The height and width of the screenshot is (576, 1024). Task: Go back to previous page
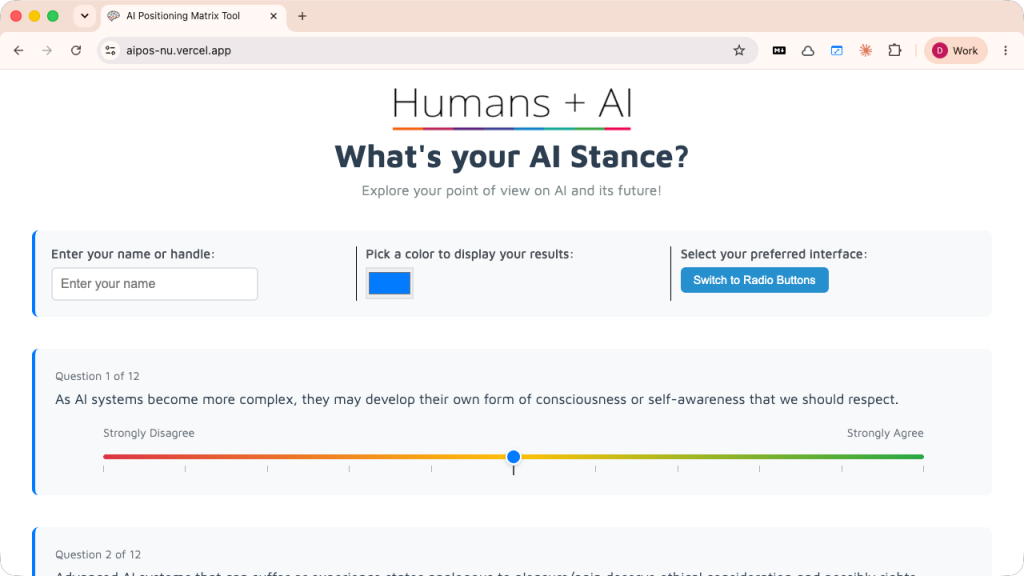coord(18,50)
